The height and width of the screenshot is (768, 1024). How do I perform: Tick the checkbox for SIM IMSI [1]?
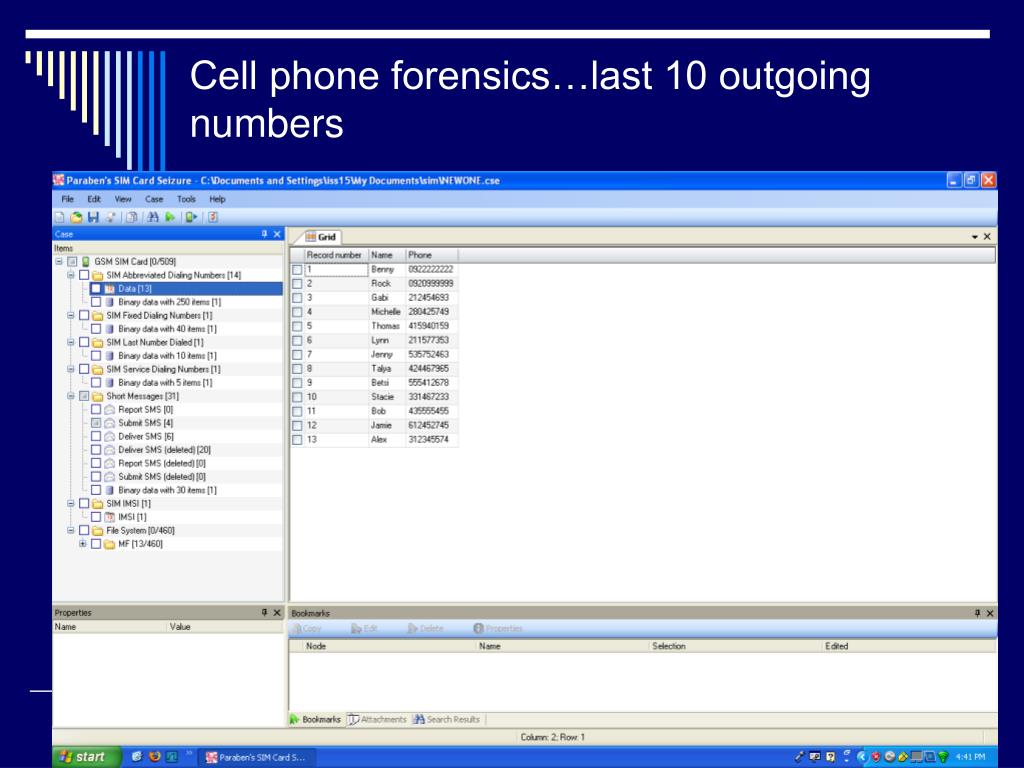click(x=84, y=504)
